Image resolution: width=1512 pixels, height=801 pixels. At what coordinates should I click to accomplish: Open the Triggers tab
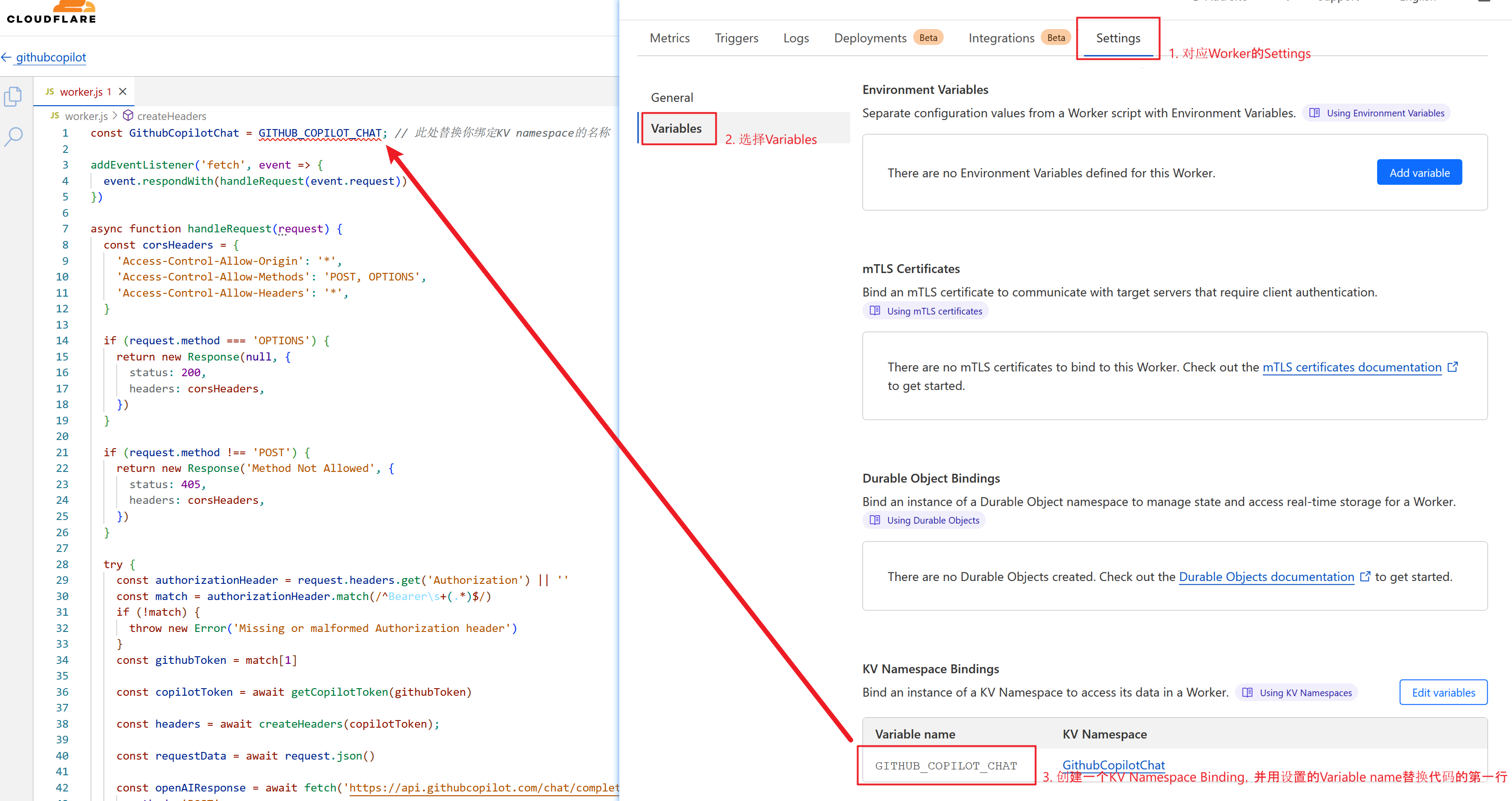[736, 38]
